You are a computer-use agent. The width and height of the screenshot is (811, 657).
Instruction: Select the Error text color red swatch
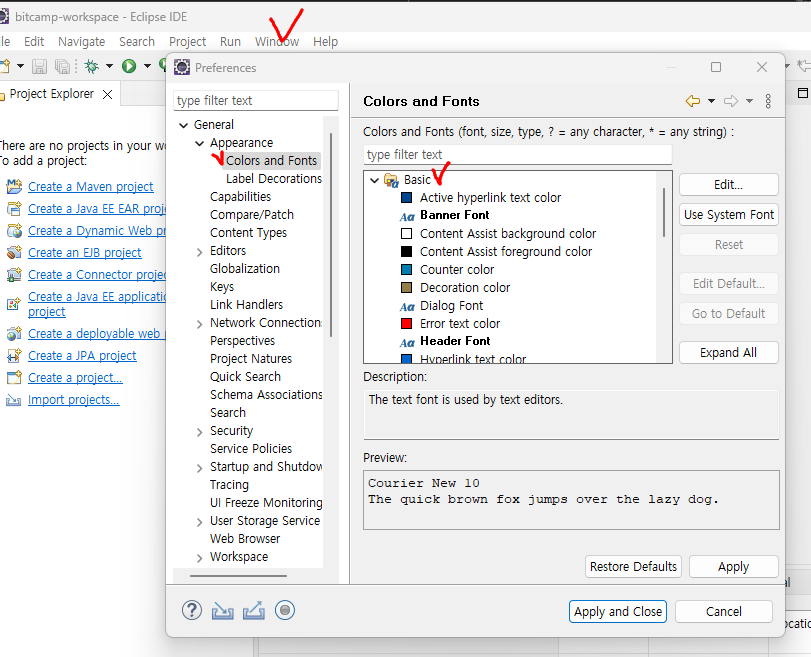(407, 324)
